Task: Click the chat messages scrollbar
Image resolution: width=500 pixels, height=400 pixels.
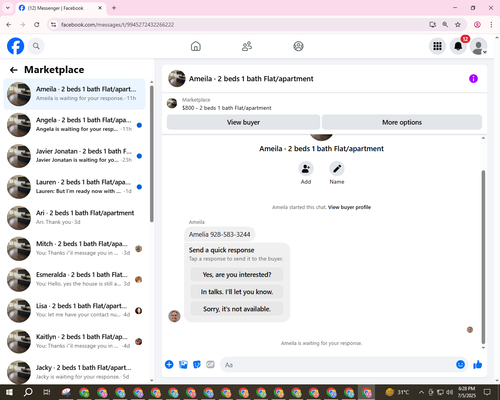Action: click(x=483, y=257)
